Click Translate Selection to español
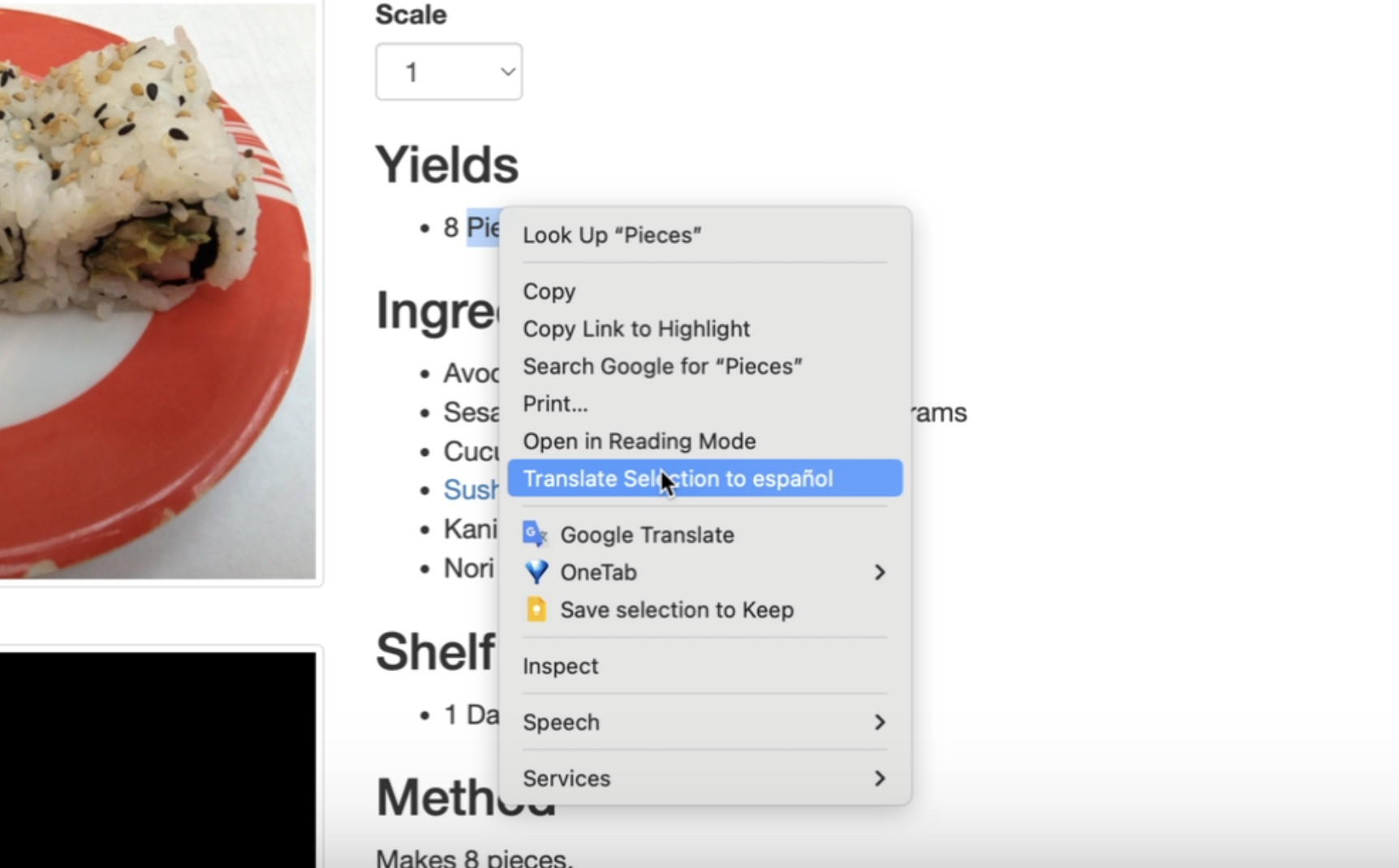Screen dimensions: 1399x868 (x=704, y=478)
